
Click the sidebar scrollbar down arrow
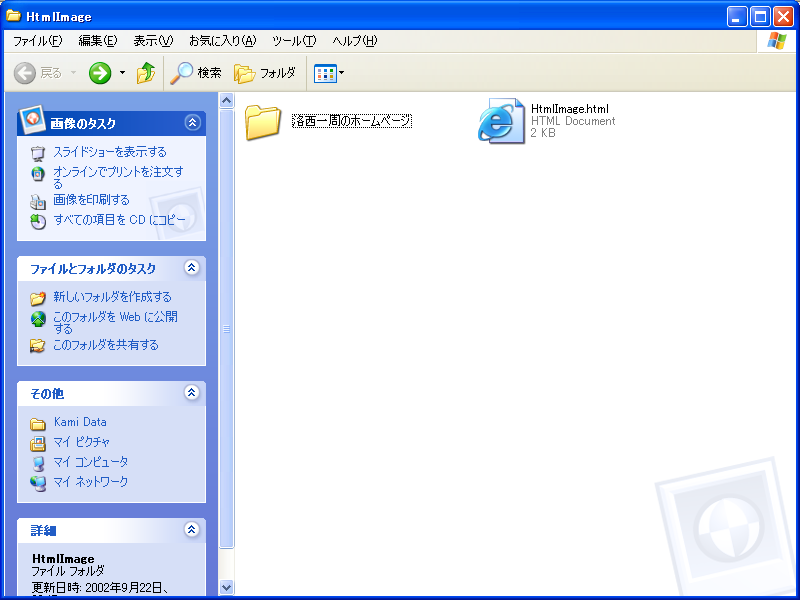(x=226, y=588)
